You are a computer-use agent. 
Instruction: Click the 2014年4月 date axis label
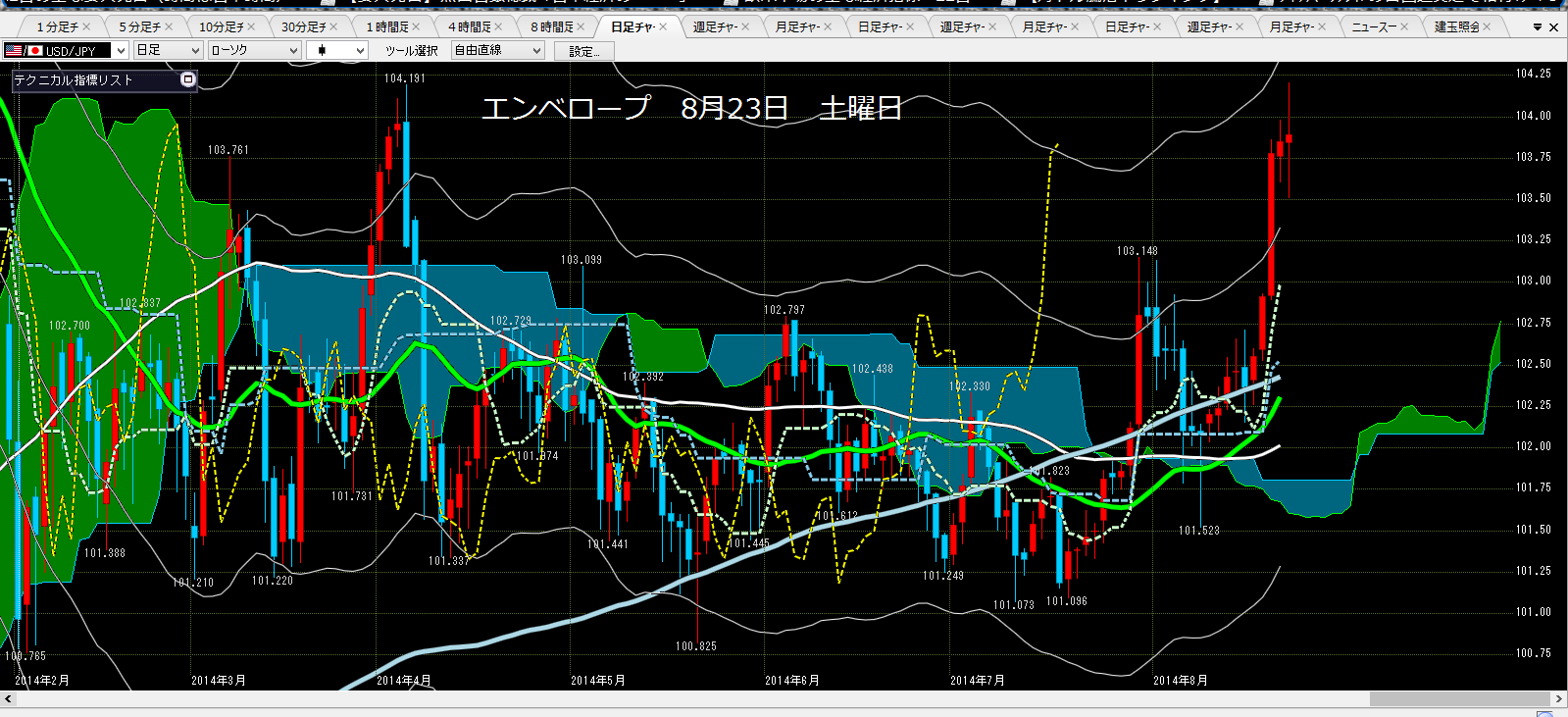coord(403,681)
